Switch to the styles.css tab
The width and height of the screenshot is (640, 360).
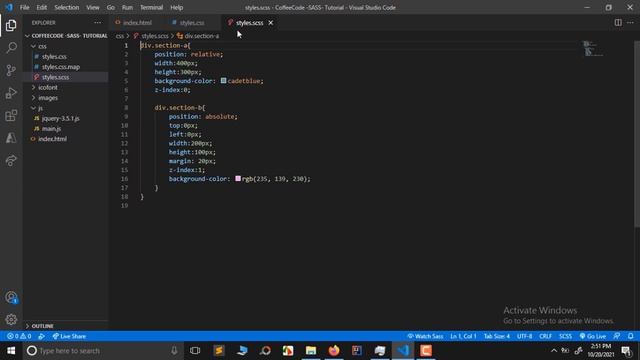(192, 23)
